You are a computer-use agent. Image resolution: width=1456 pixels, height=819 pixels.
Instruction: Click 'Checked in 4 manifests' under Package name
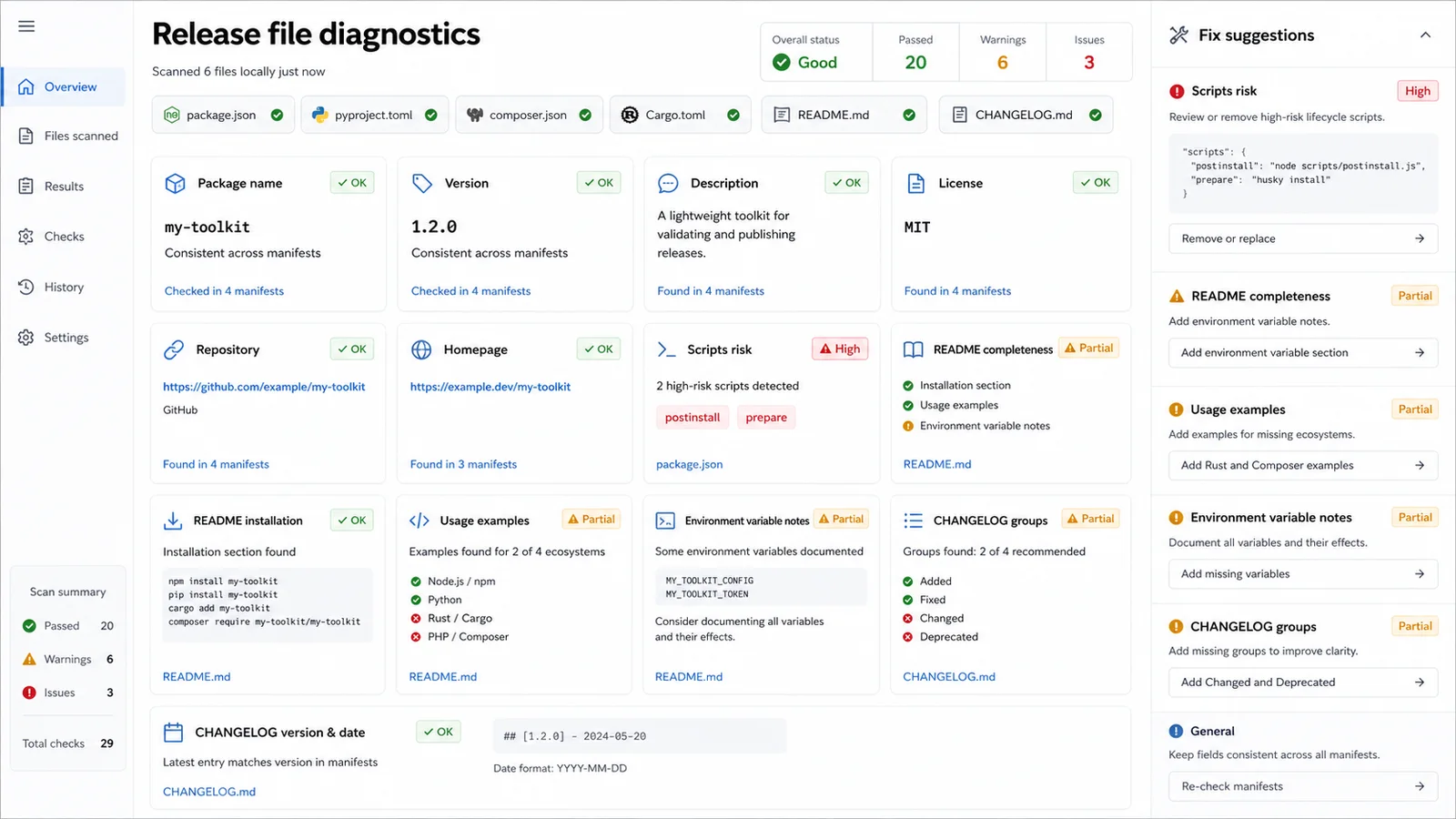[x=224, y=291]
